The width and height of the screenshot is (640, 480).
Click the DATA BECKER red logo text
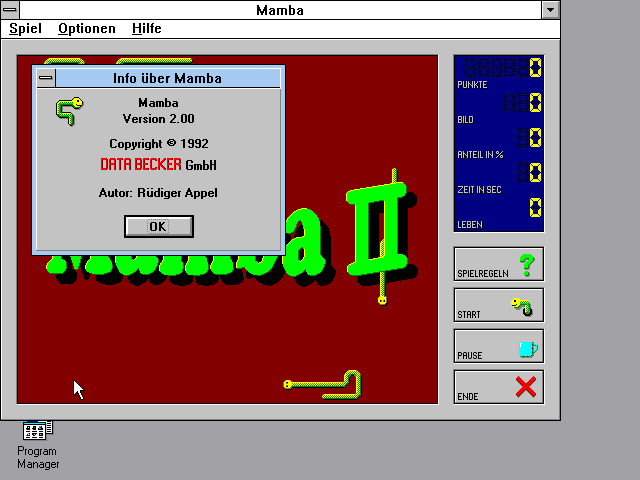[141, 164]
